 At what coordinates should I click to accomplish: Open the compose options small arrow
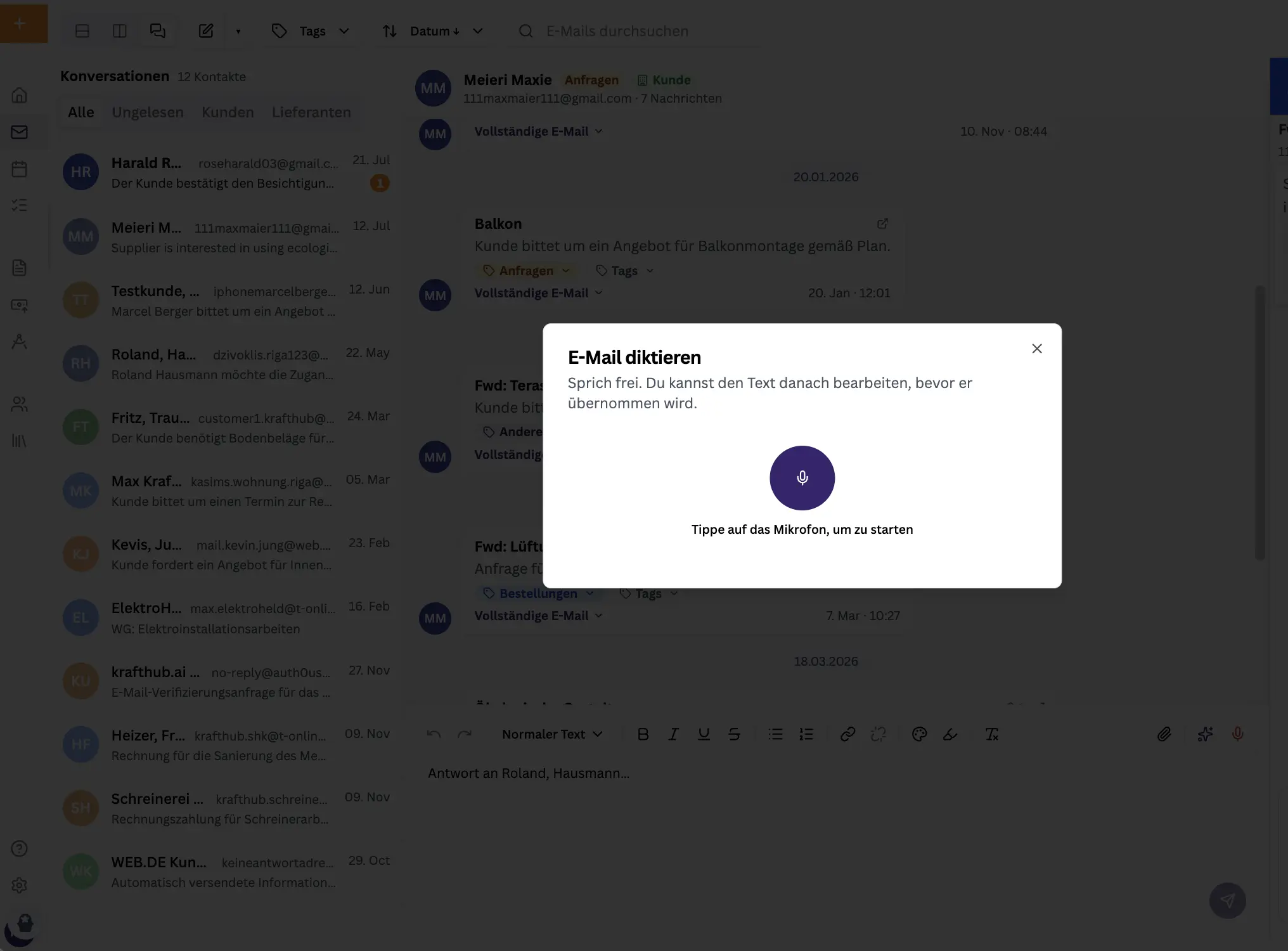pyautogui.click(x=238, y=31)
